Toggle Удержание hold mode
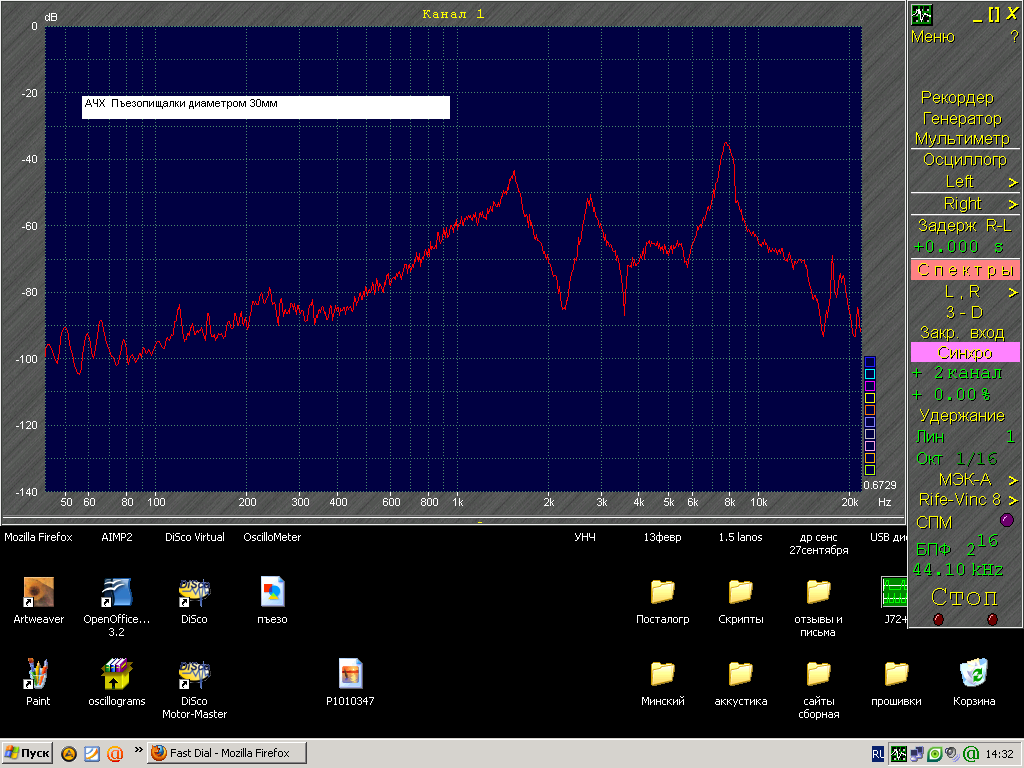Image resolution: width=1024 pixels, height=768 pixels. pos(961,415)
